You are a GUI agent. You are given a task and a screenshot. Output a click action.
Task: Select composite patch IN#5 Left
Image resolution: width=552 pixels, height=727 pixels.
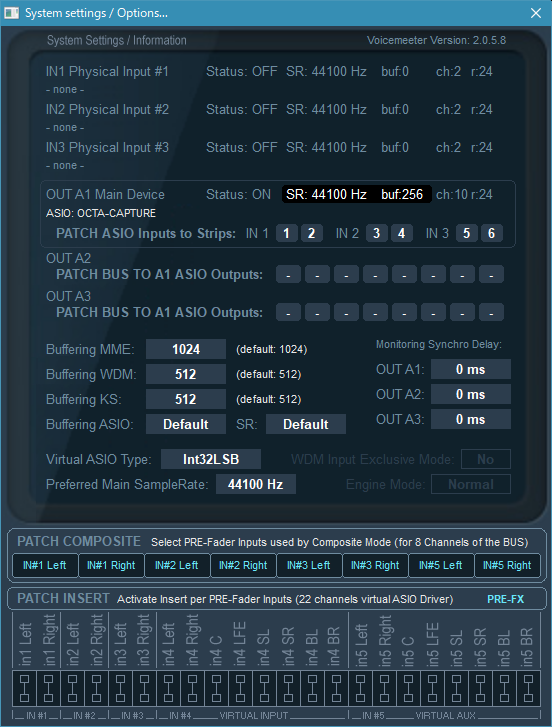[441, 565]
